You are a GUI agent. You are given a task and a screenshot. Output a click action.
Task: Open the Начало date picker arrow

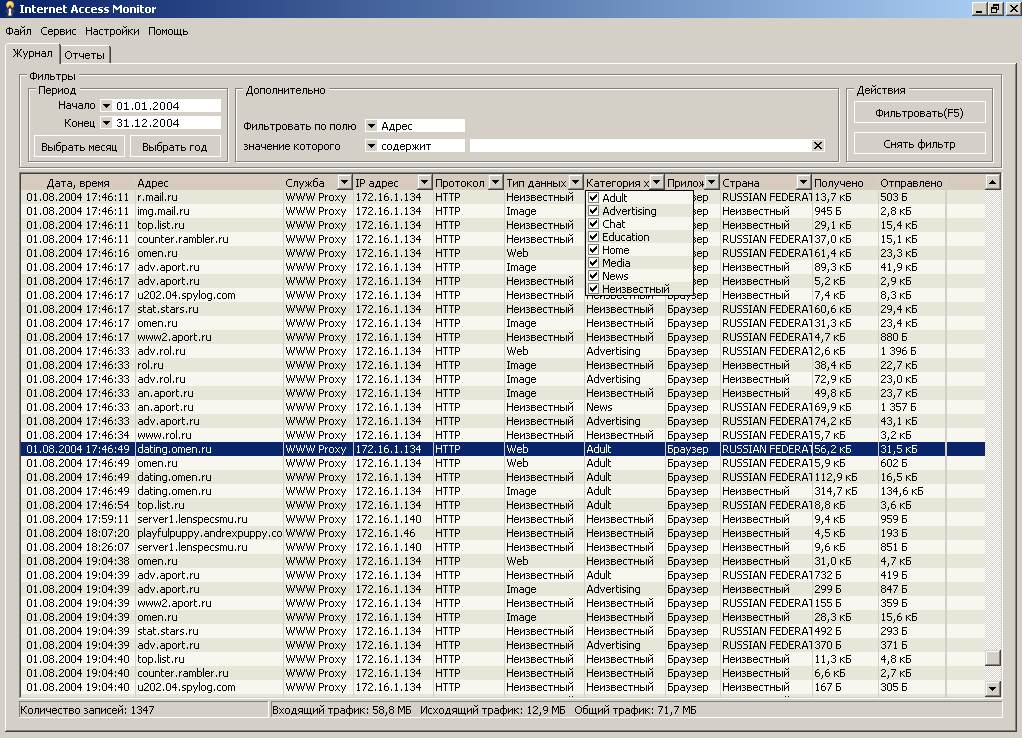106,106
